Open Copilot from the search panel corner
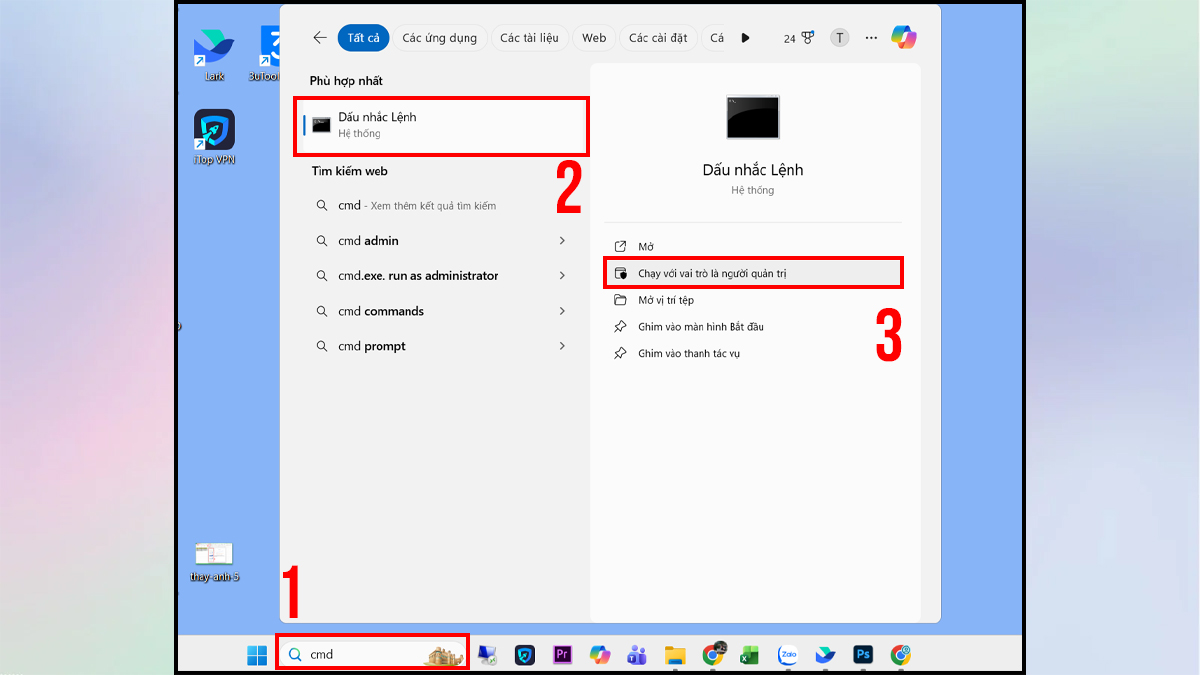 (x=904, y=37)
